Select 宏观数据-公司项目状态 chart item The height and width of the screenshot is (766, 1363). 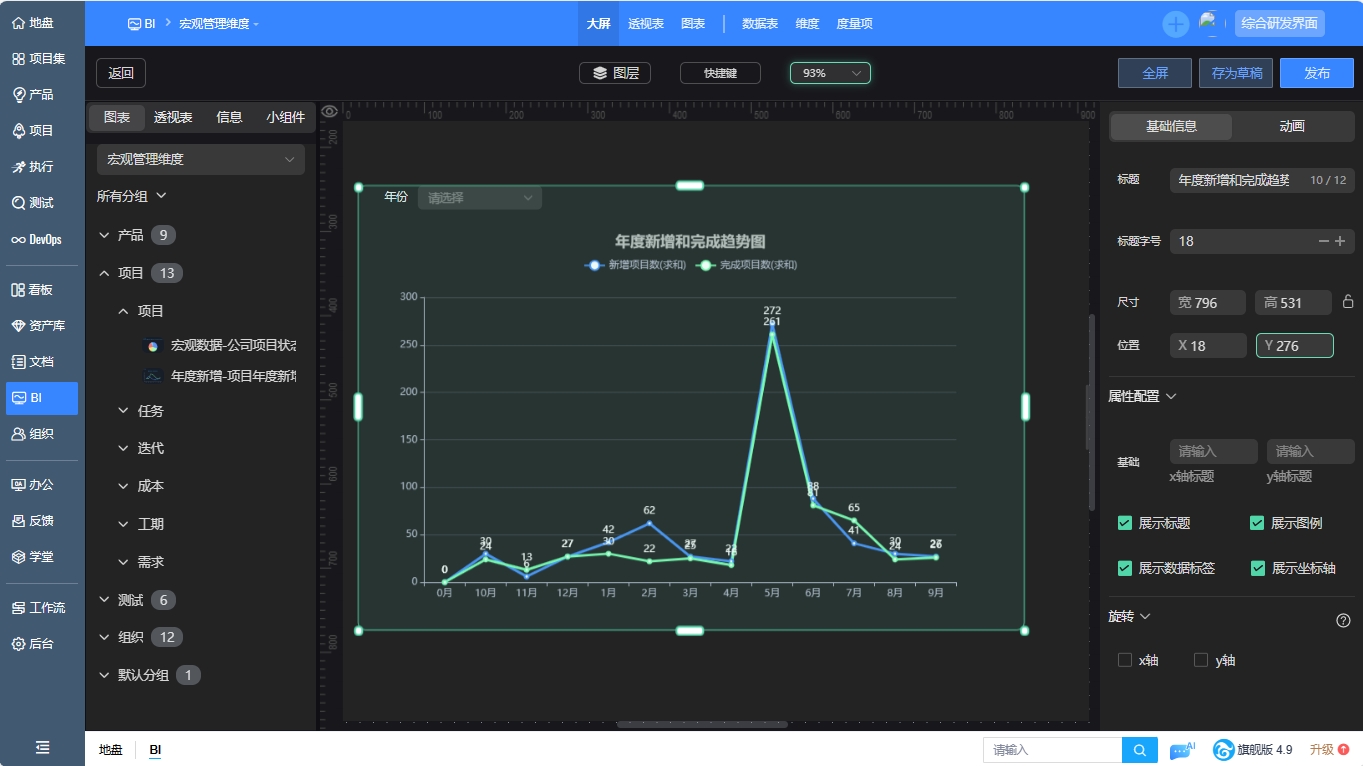[220, 346]
